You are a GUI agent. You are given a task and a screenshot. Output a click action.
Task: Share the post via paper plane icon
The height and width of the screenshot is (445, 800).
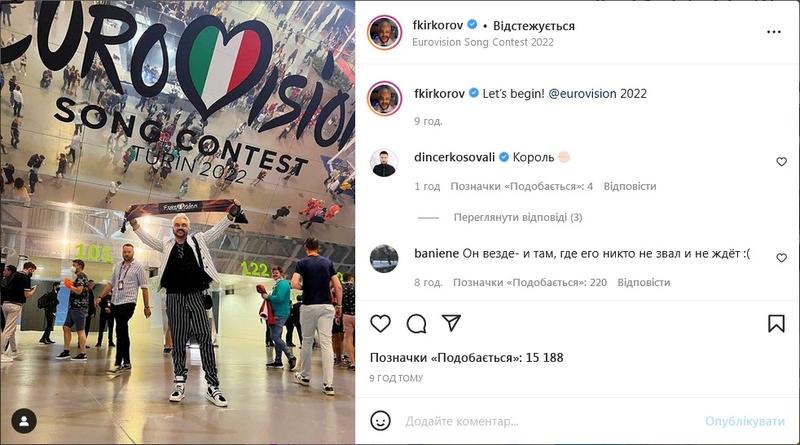(452, 323)
